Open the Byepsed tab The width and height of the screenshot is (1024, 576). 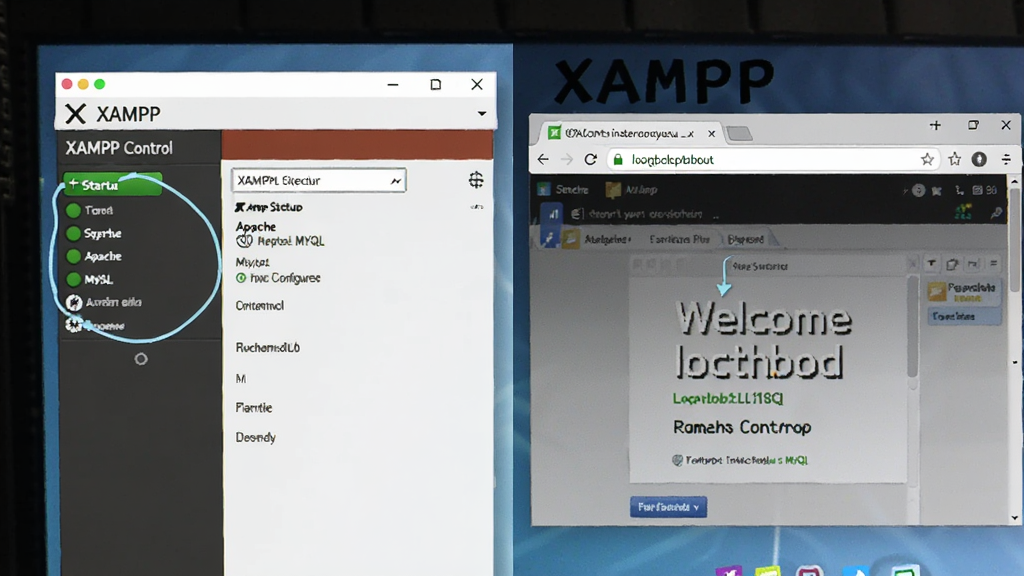tap(746, 240)
